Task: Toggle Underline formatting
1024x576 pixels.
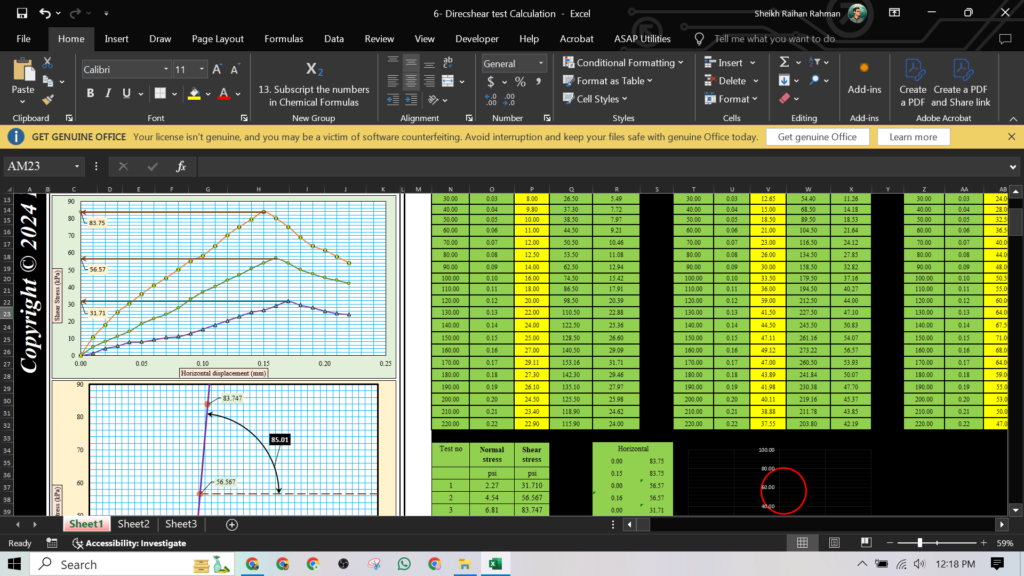Action: tap(126, 93)
